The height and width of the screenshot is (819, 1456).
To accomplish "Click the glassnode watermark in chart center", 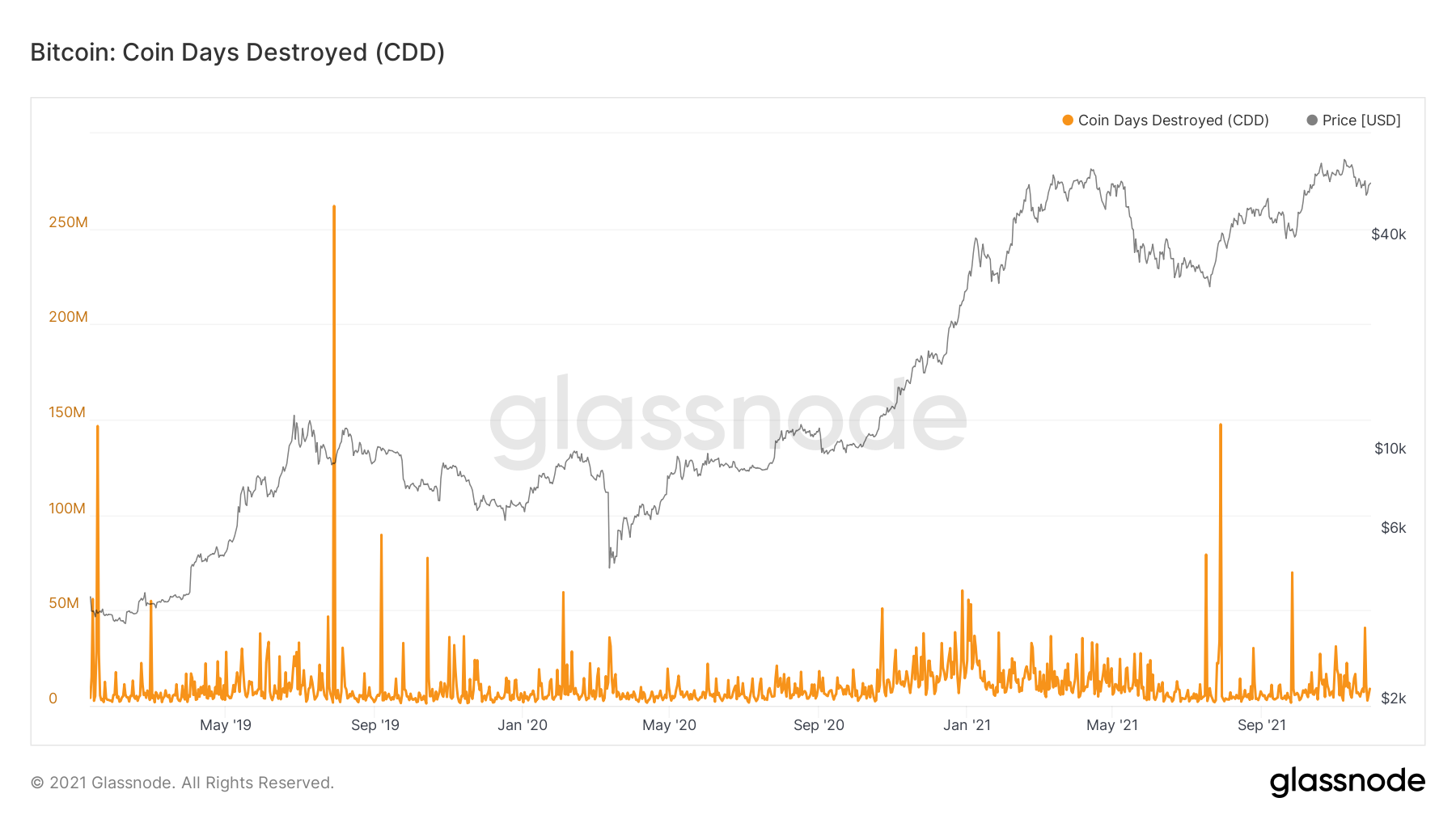I will 728,420.
